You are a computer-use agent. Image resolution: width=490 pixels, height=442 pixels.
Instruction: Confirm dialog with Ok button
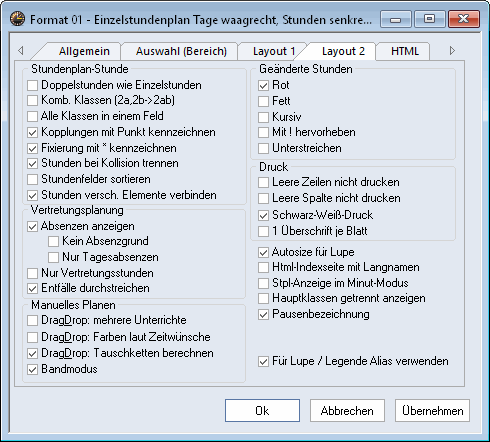(262, 411)
